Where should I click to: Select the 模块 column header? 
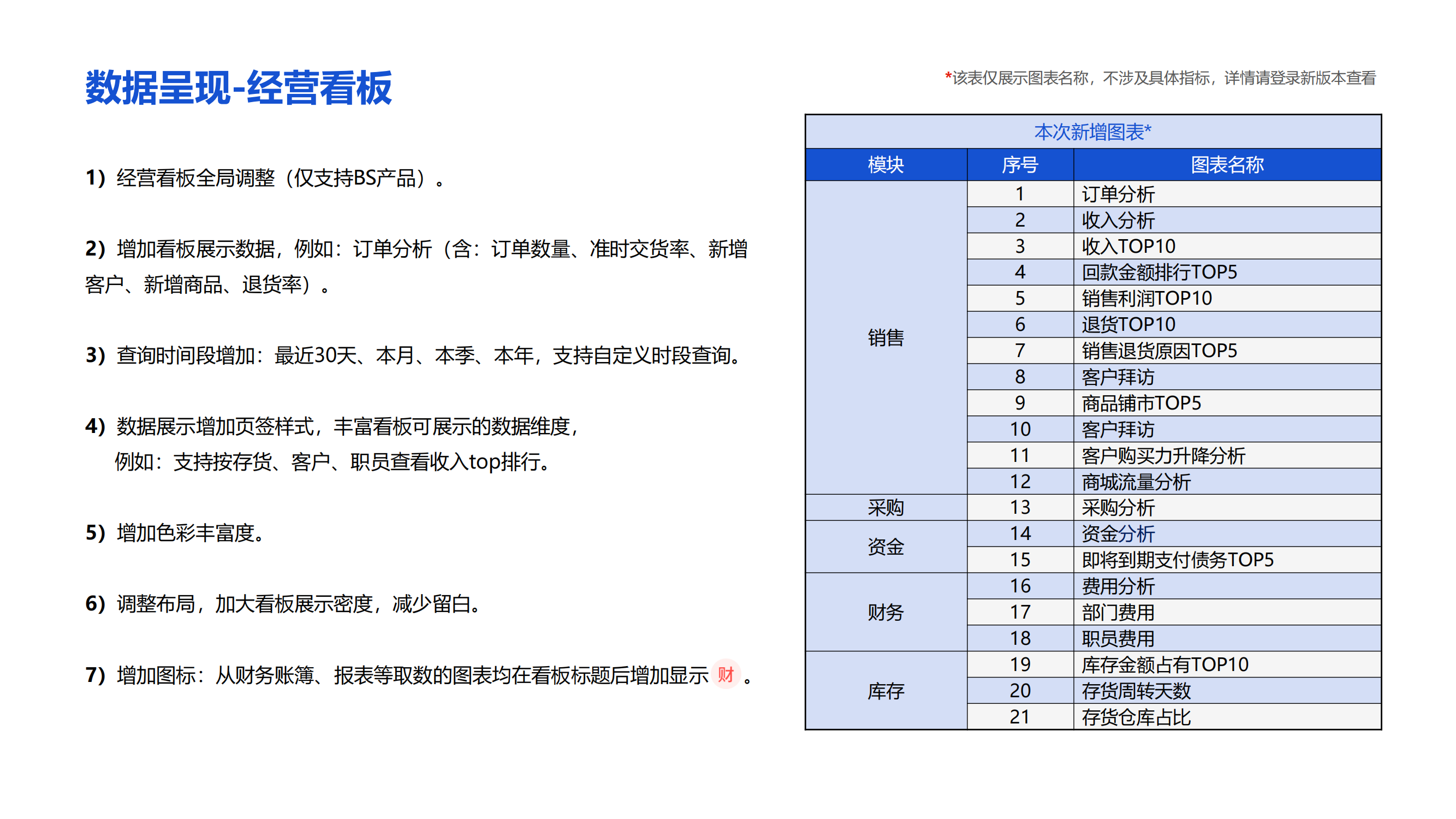[885, 165]
